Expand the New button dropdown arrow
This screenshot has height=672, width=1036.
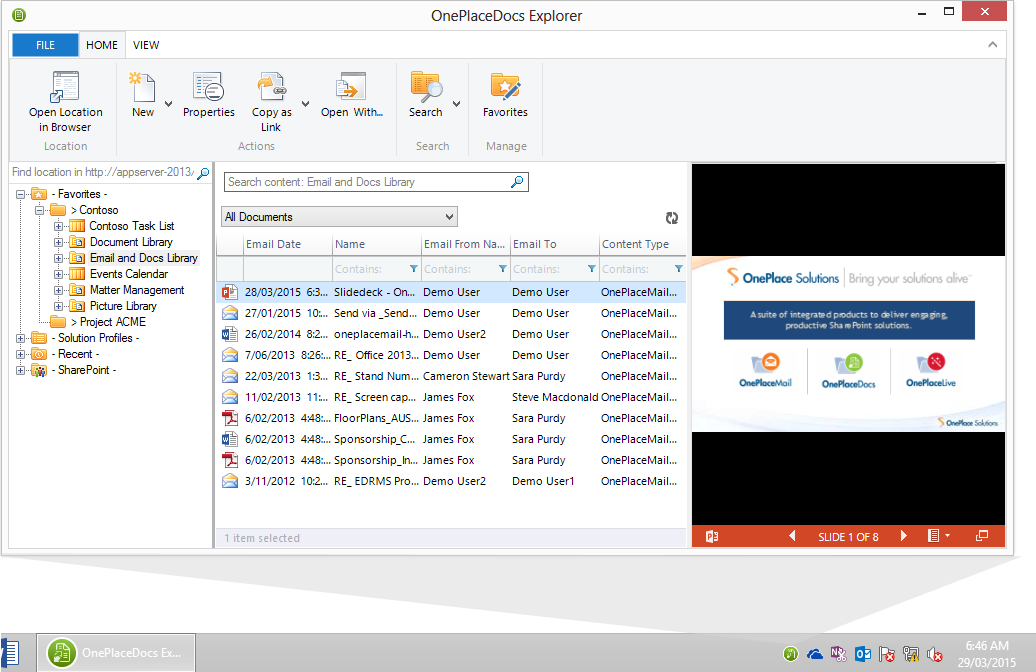168,104
